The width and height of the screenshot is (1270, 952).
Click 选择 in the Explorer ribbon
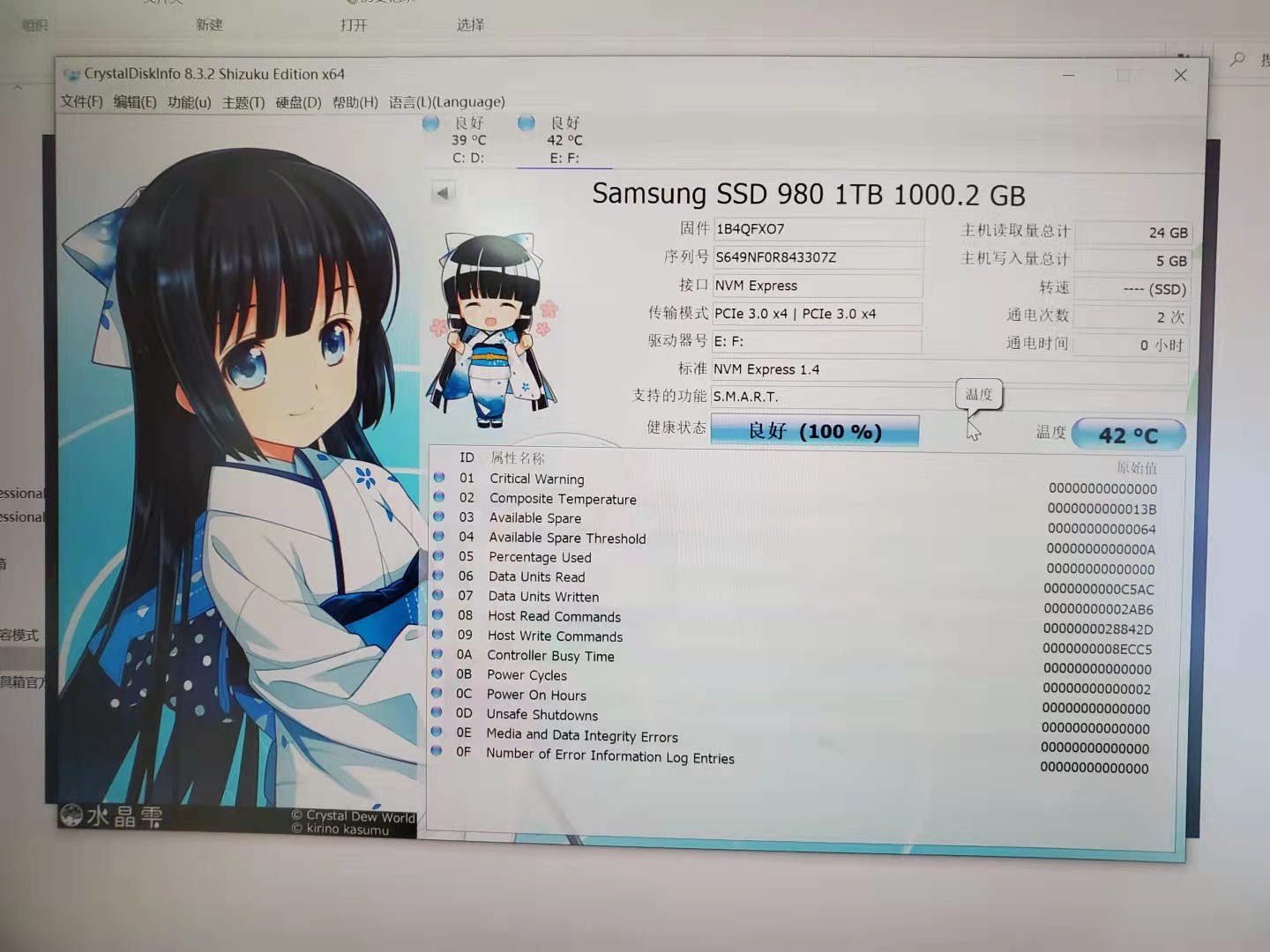[x=470, y=25]
